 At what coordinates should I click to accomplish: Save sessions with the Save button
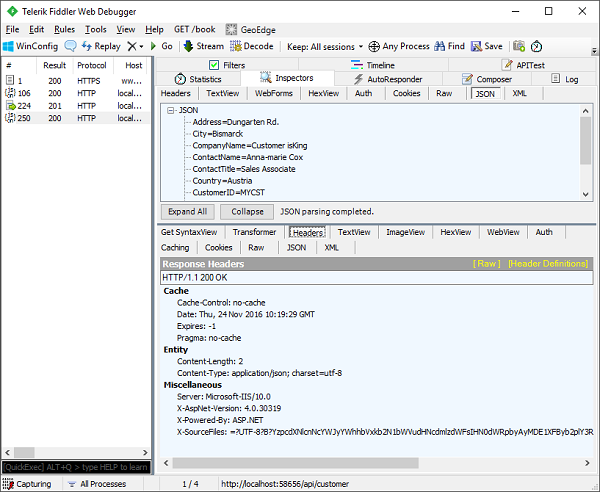click(x=486, y=46)
